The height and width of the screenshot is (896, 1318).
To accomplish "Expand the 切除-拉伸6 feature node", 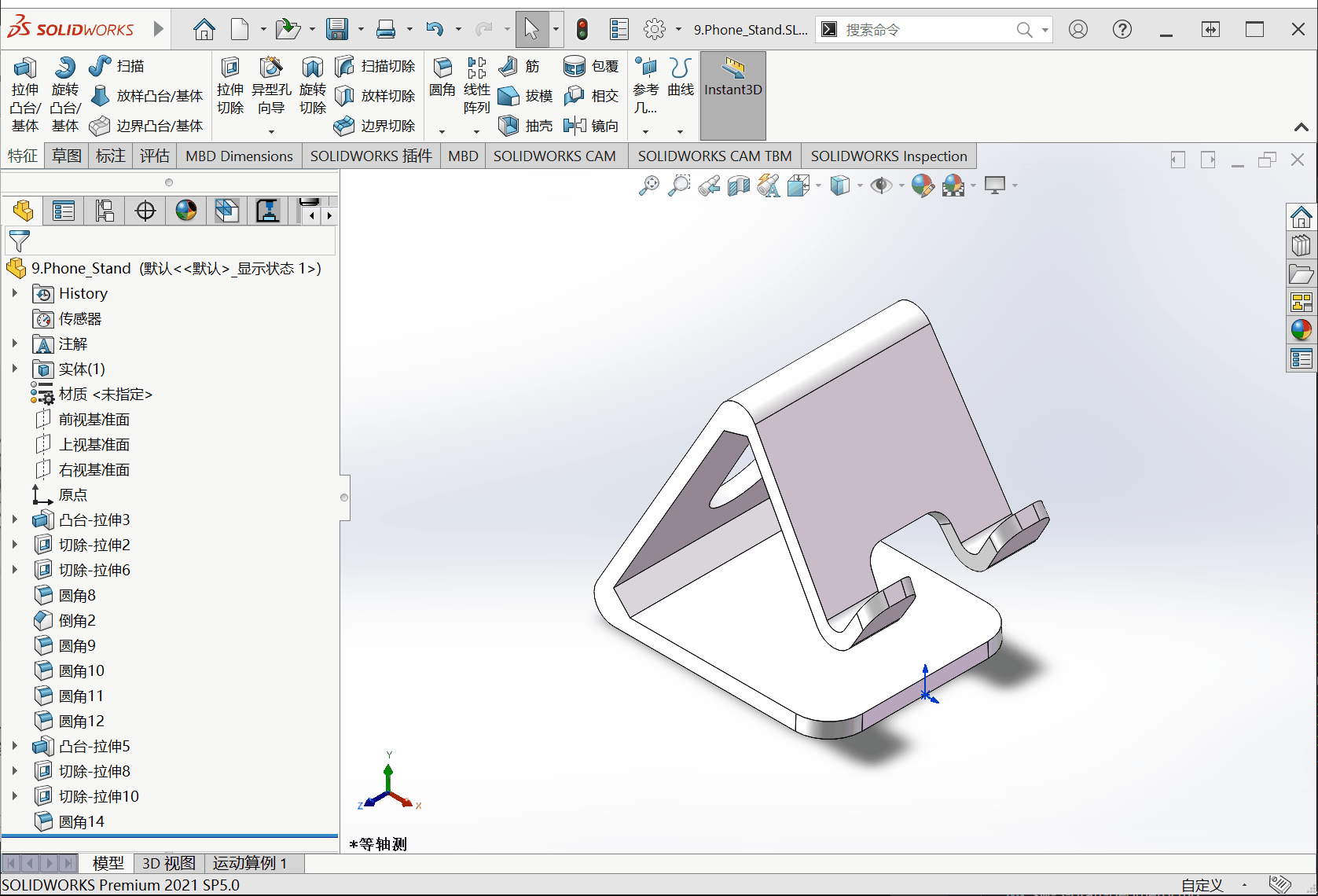I will (x=15, y=570).
